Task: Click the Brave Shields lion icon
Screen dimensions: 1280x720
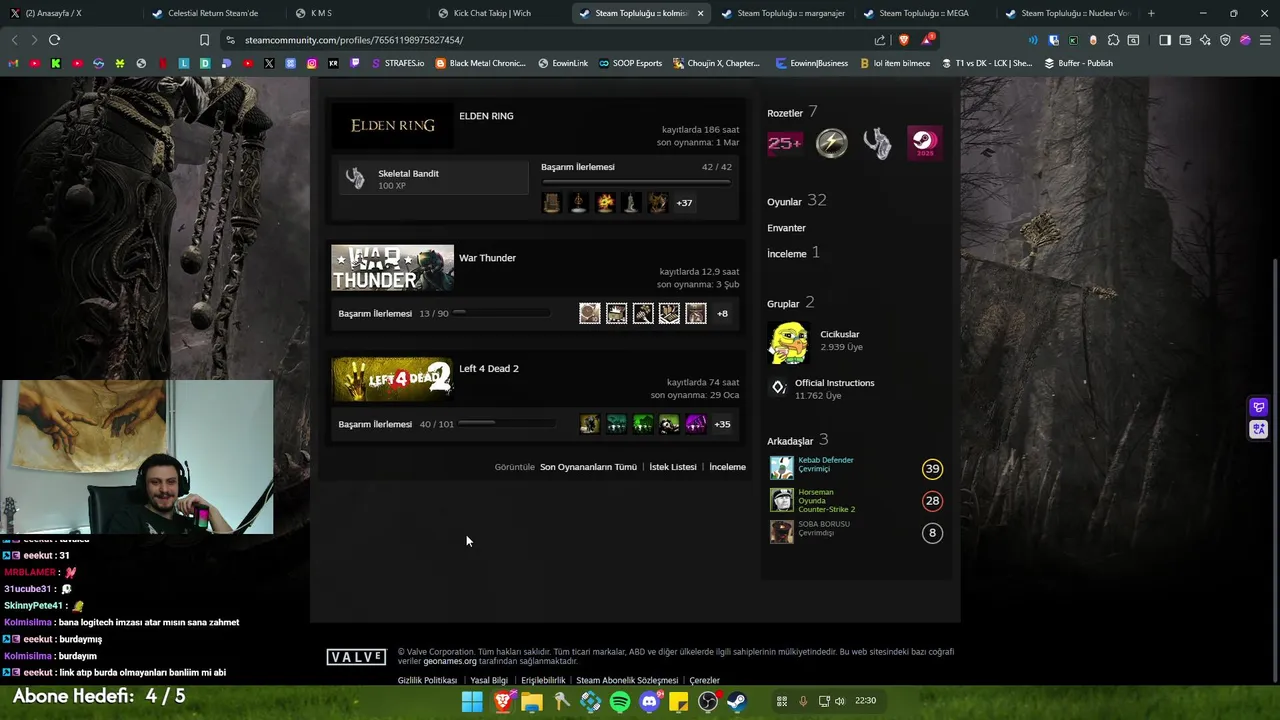Action: 904,40
